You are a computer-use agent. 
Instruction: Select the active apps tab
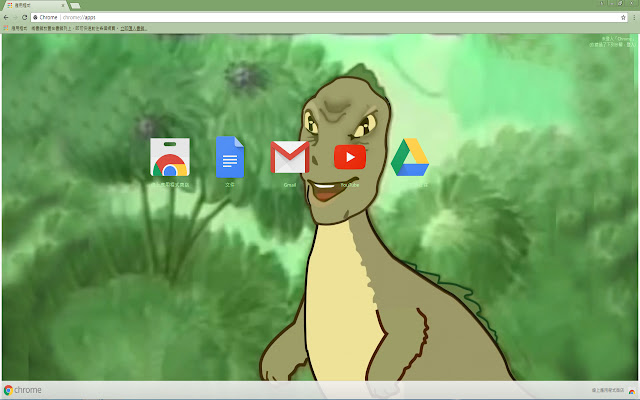point(35,5)
